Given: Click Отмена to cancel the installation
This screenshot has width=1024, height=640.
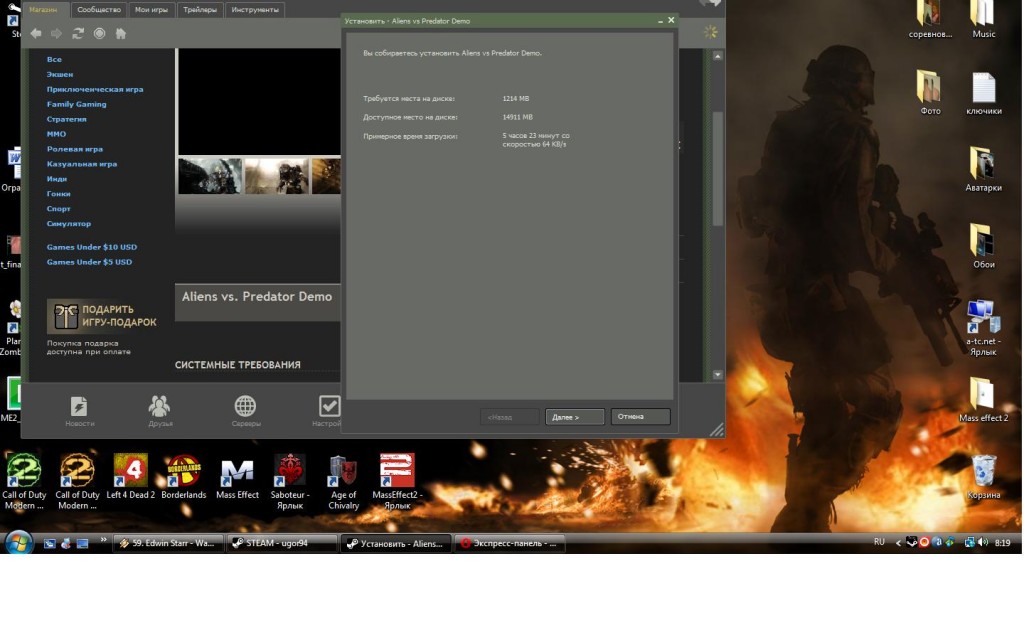Looking at the screenshot, I should click(641, 417).
